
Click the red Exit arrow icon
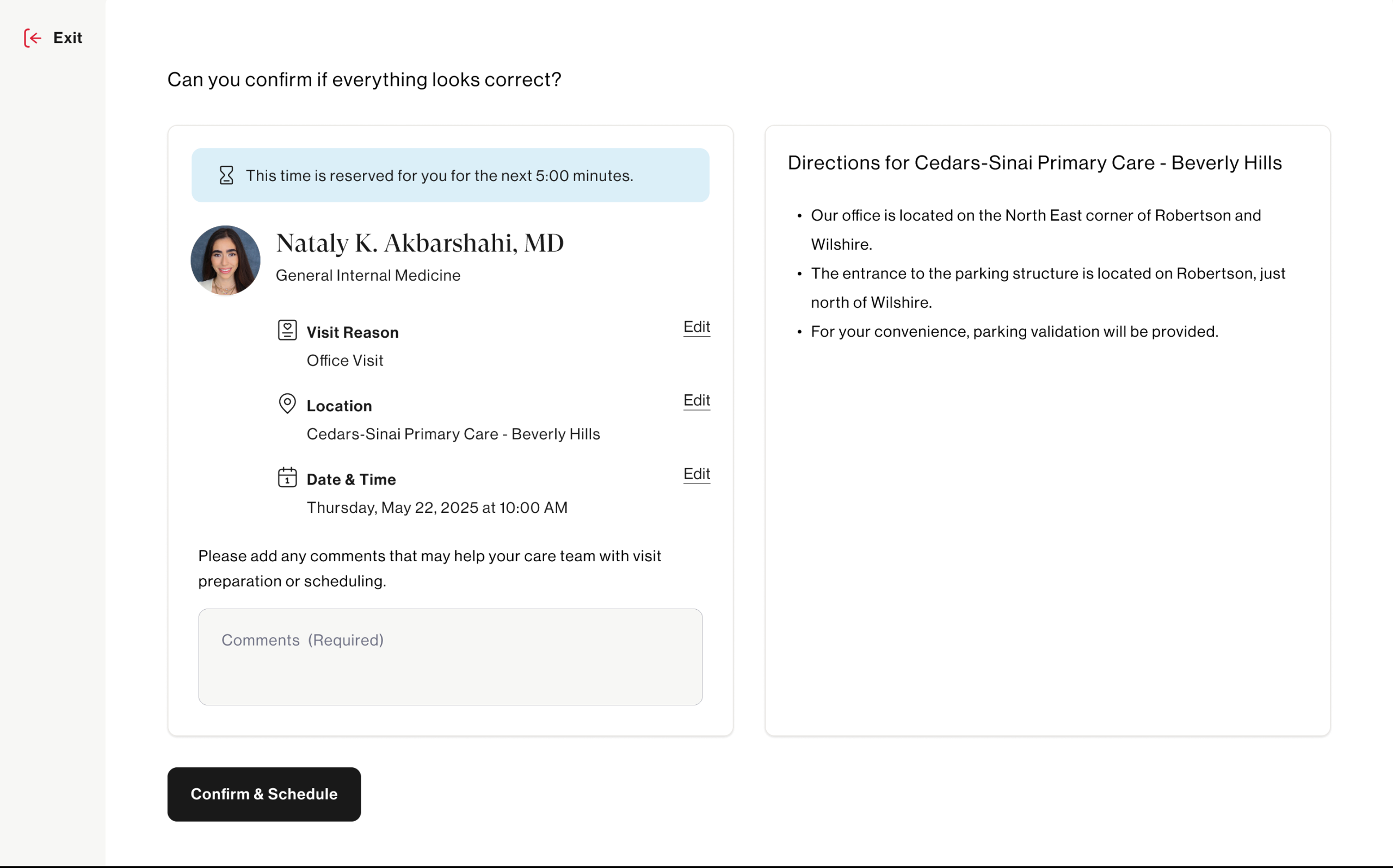click(x=33, y=38)
